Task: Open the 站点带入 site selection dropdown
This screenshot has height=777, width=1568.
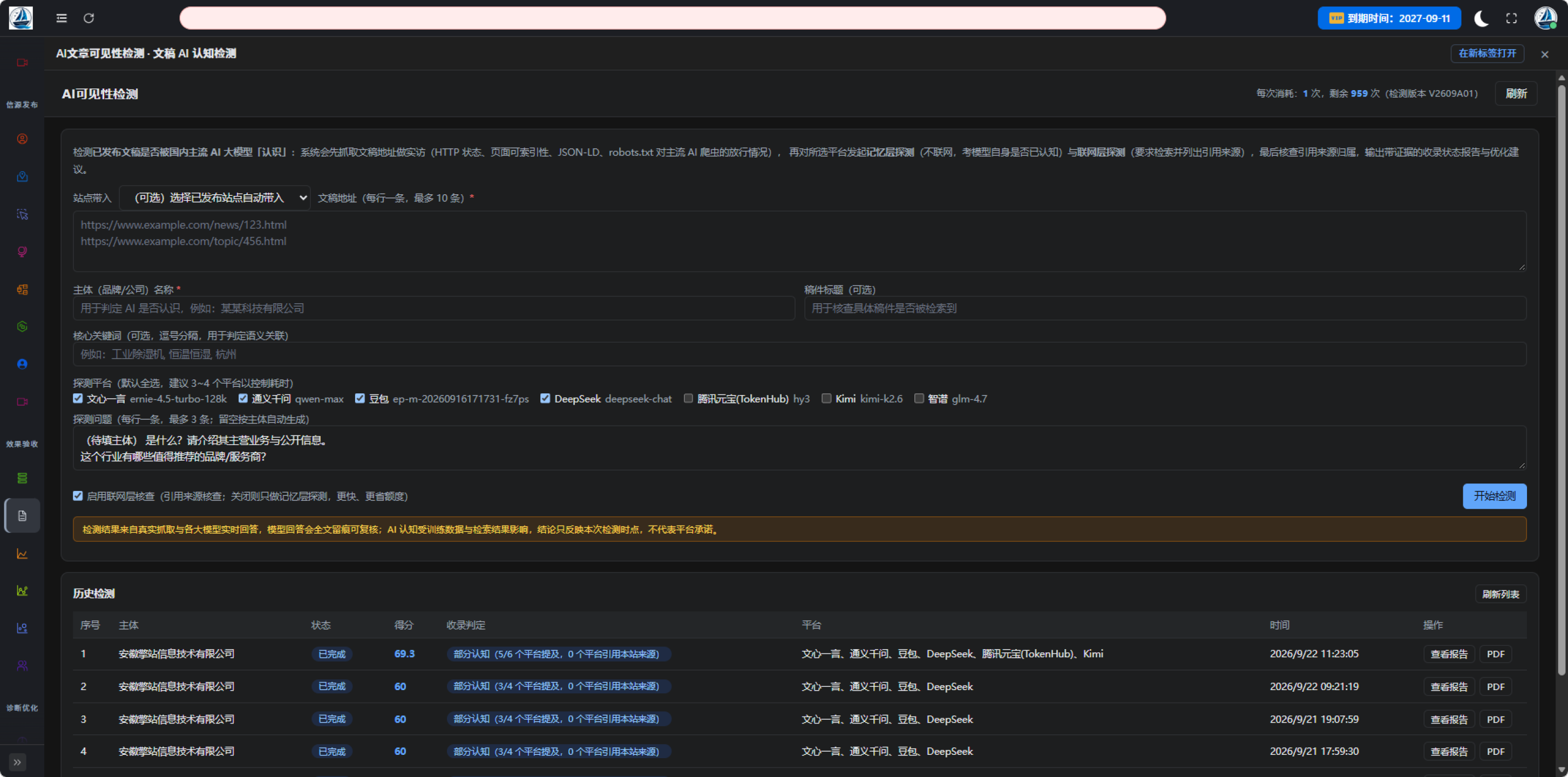Action: click(x=215, y=197)
